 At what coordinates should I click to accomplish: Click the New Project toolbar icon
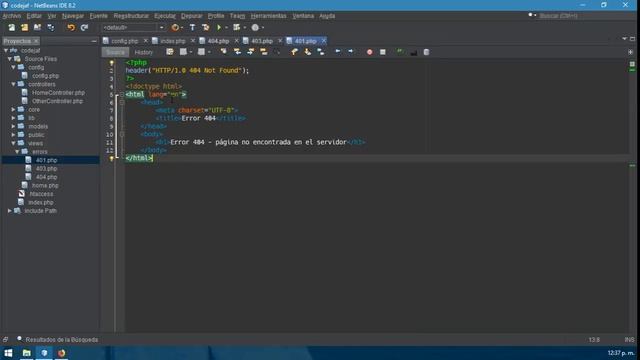pyautogui.click(x=24, y=27)
